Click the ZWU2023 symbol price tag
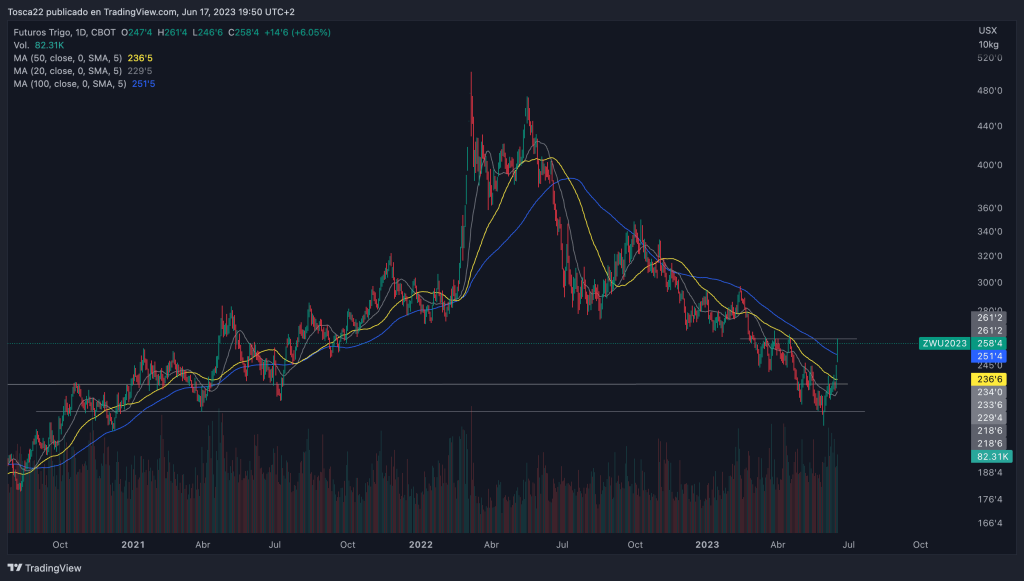This screenshot has height=581, width=1024. (x=943, y=343)
